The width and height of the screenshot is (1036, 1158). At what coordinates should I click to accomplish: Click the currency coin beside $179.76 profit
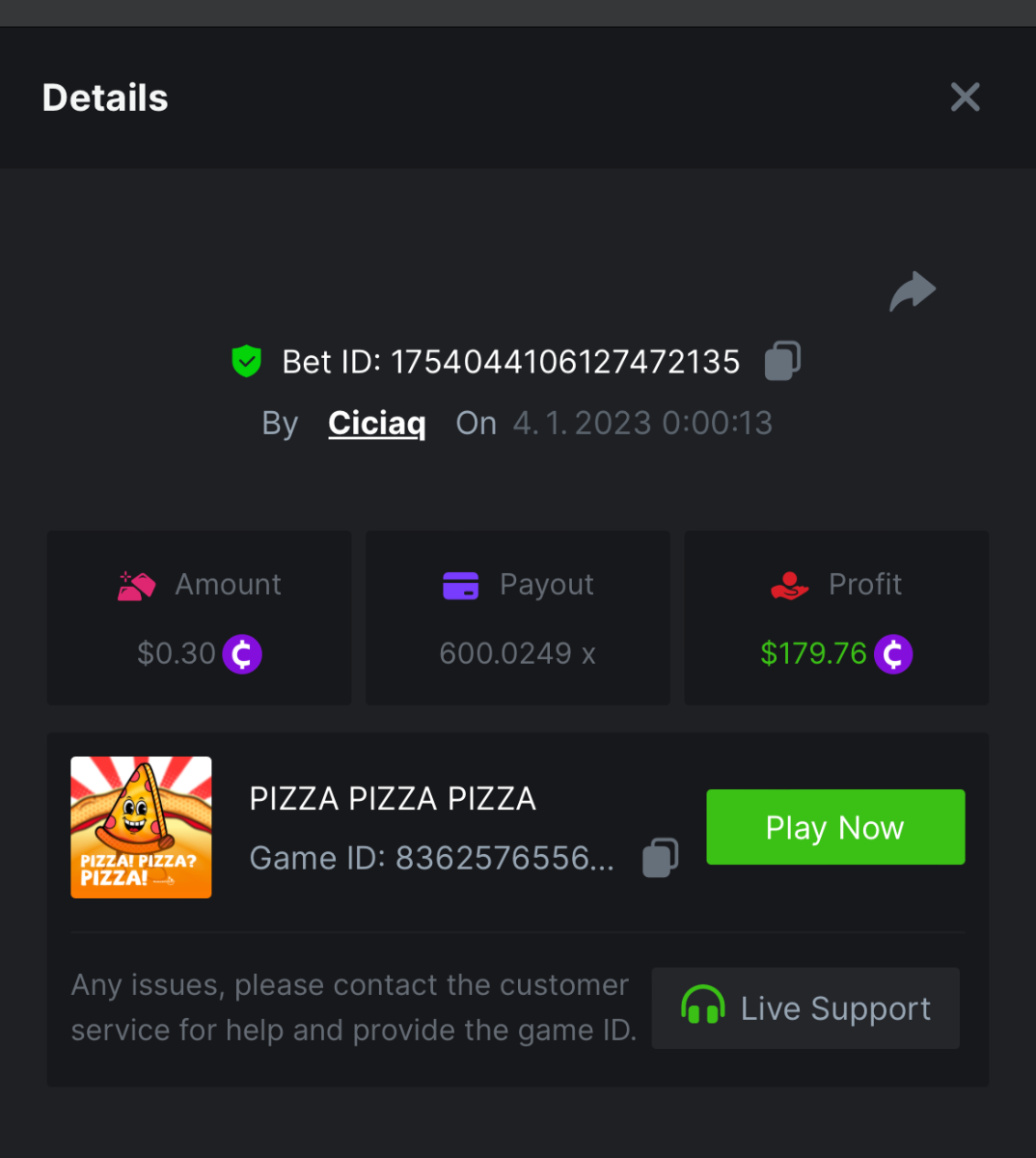coord(893,654)
